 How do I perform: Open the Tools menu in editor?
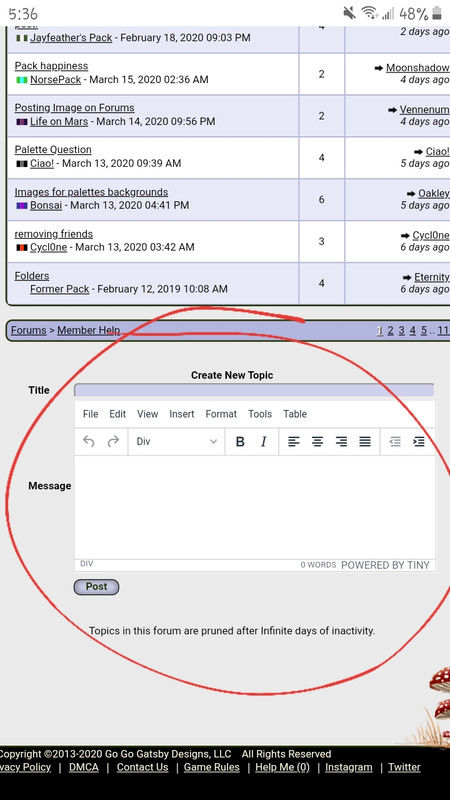tap(260, 414)
